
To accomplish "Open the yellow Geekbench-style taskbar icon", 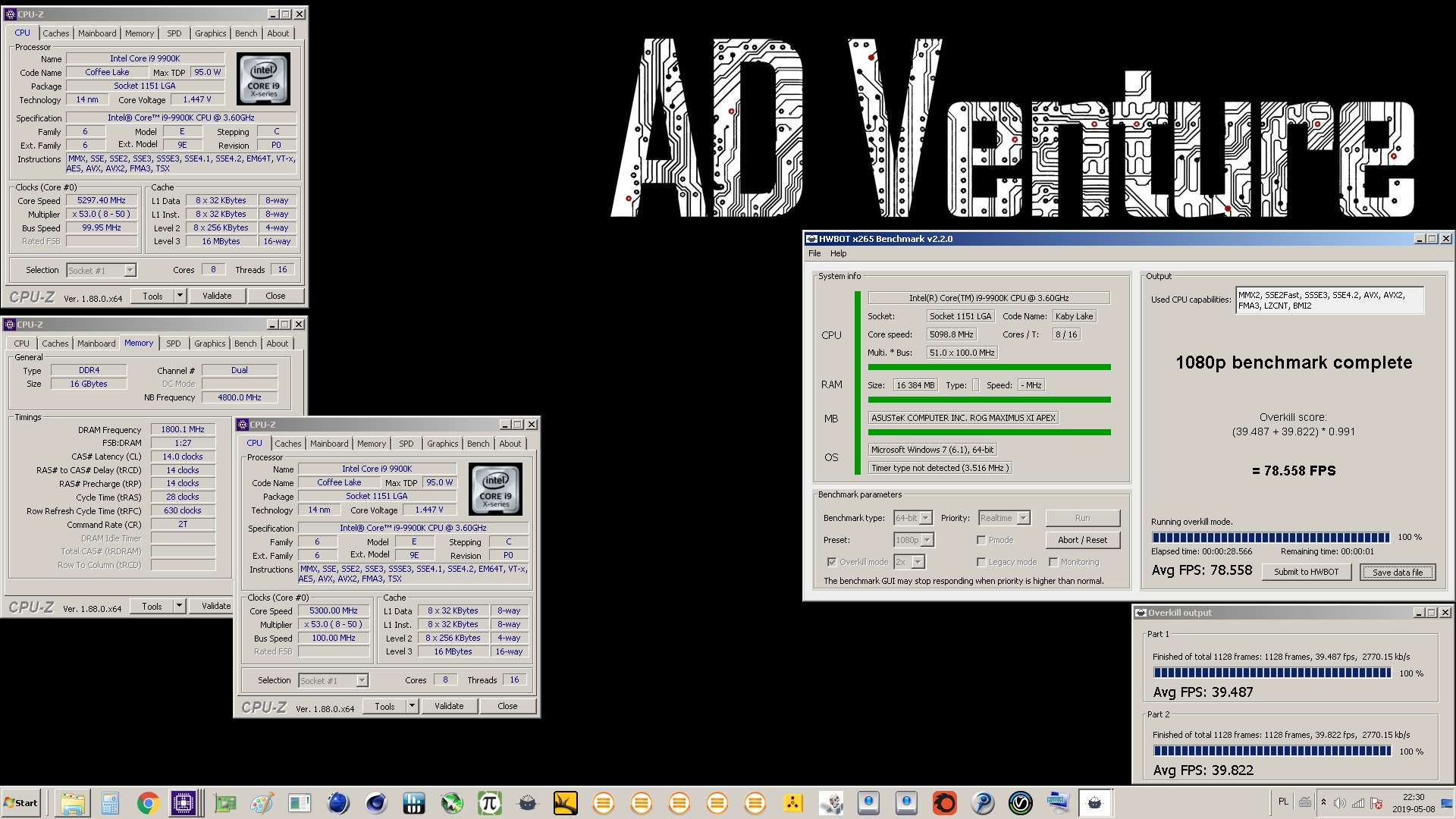I will coord(566,803).
